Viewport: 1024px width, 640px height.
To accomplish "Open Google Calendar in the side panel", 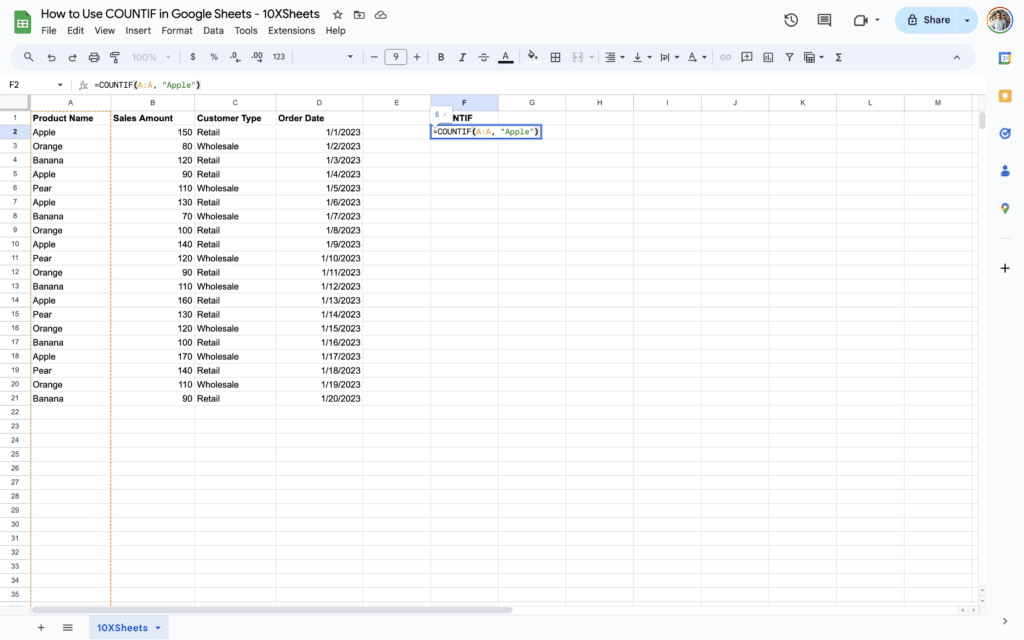I will (1005, 58).
